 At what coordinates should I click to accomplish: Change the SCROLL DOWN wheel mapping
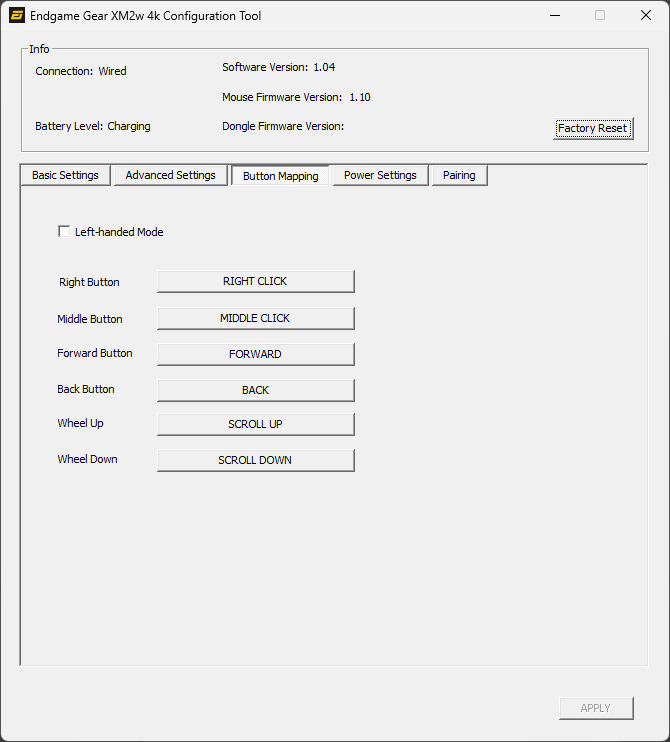256,460
